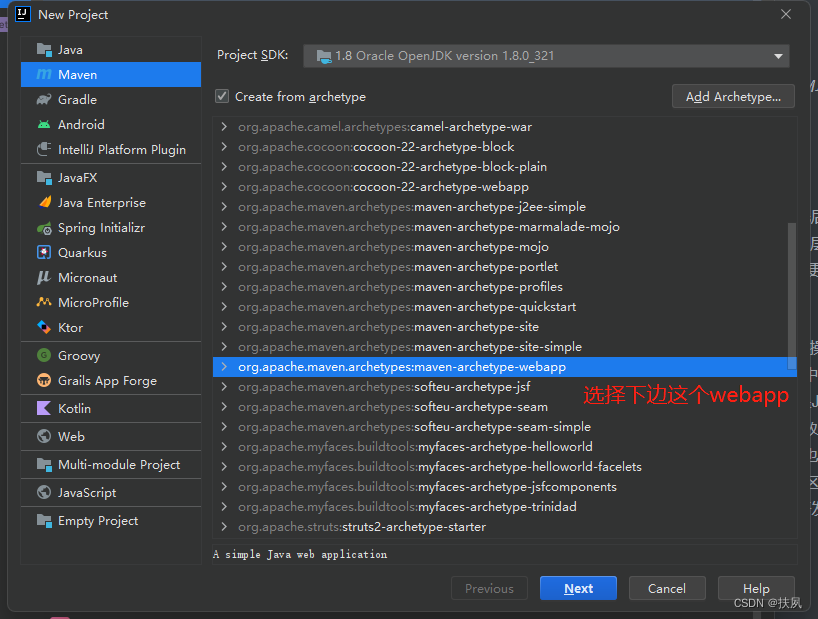Image resolution: width=818 pixels, height=619 pixels.
Task: Click the Ktor icon
Action: [x=44, y=327]
